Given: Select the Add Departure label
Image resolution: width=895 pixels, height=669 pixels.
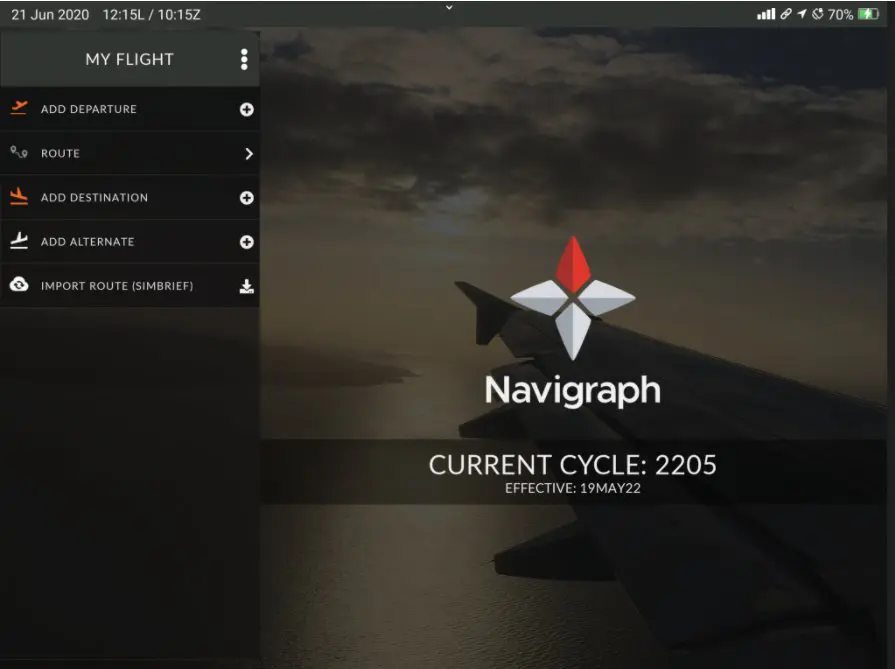Looking at the screenshot, I should (89, 109).
